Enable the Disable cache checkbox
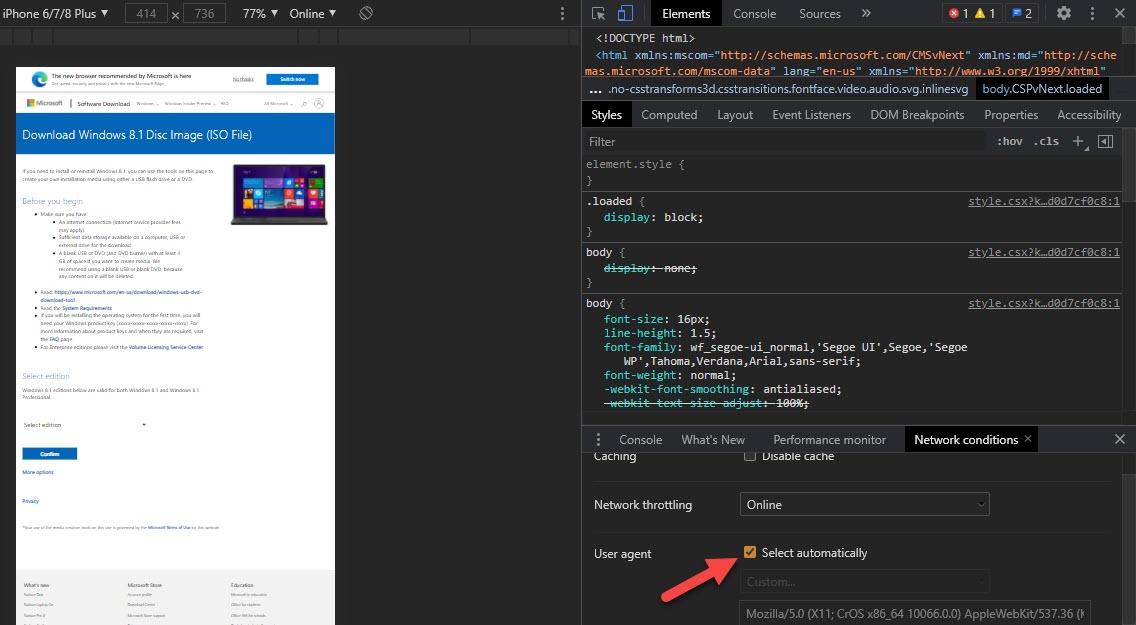The image size is (1136, 625). tap(750, 456)
